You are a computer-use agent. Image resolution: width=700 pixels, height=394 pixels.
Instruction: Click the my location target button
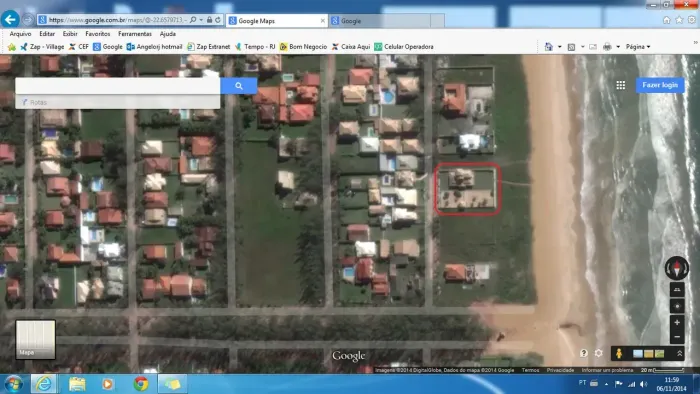[677, 307]
